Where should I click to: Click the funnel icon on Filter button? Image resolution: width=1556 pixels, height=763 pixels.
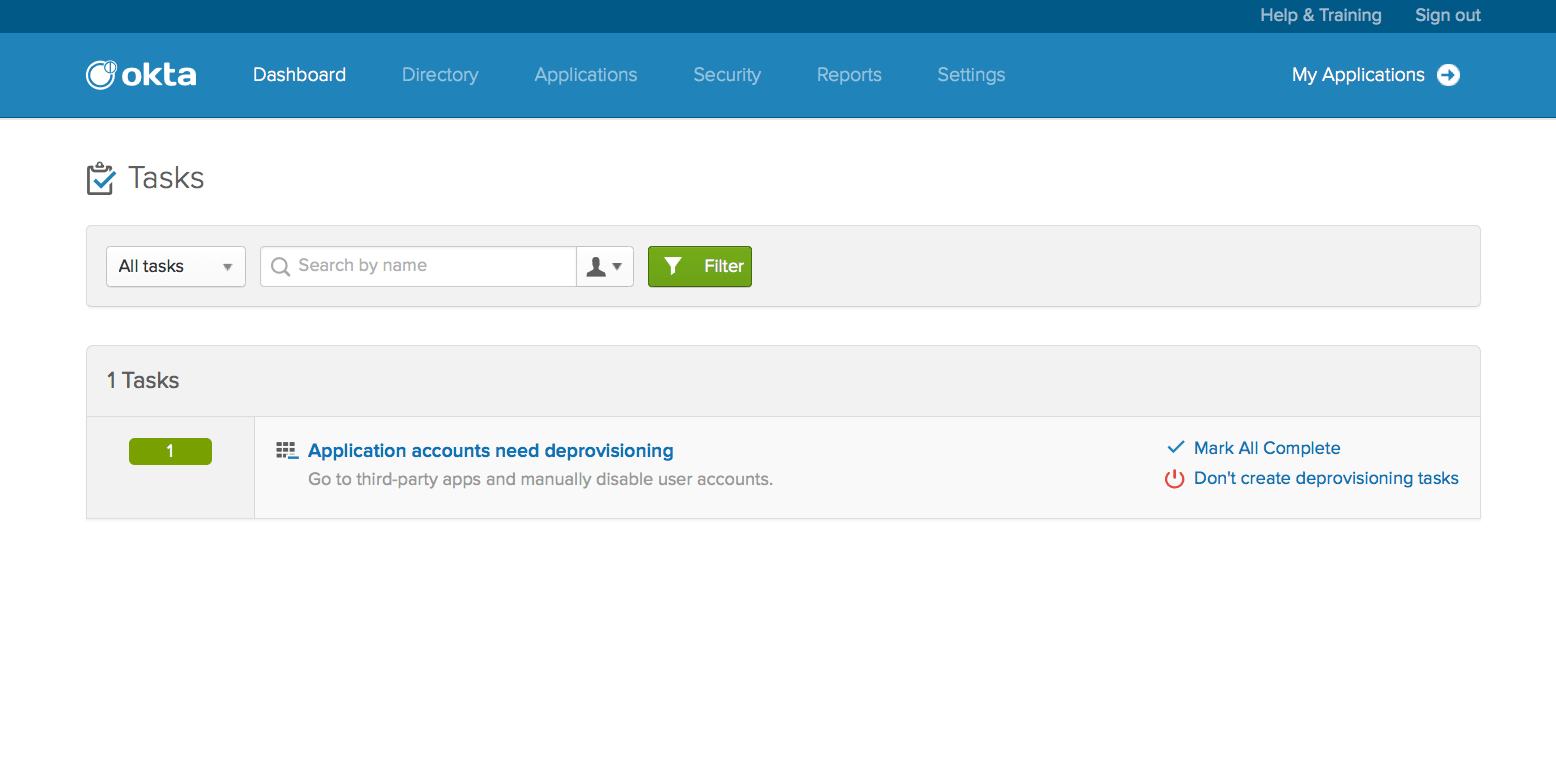pos(673,266)
